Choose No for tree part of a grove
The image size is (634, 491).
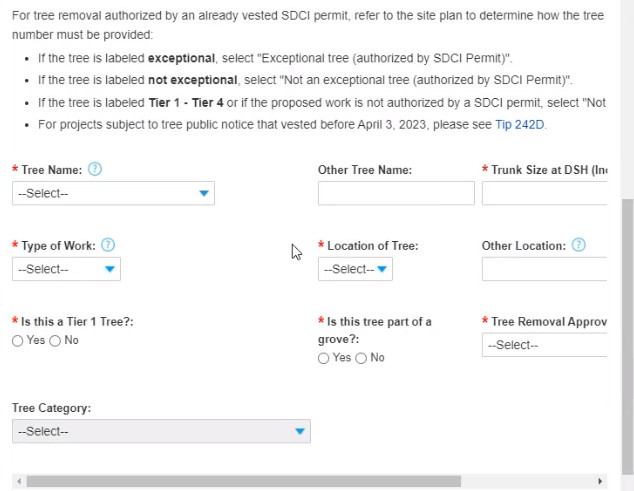pos(362,358)
